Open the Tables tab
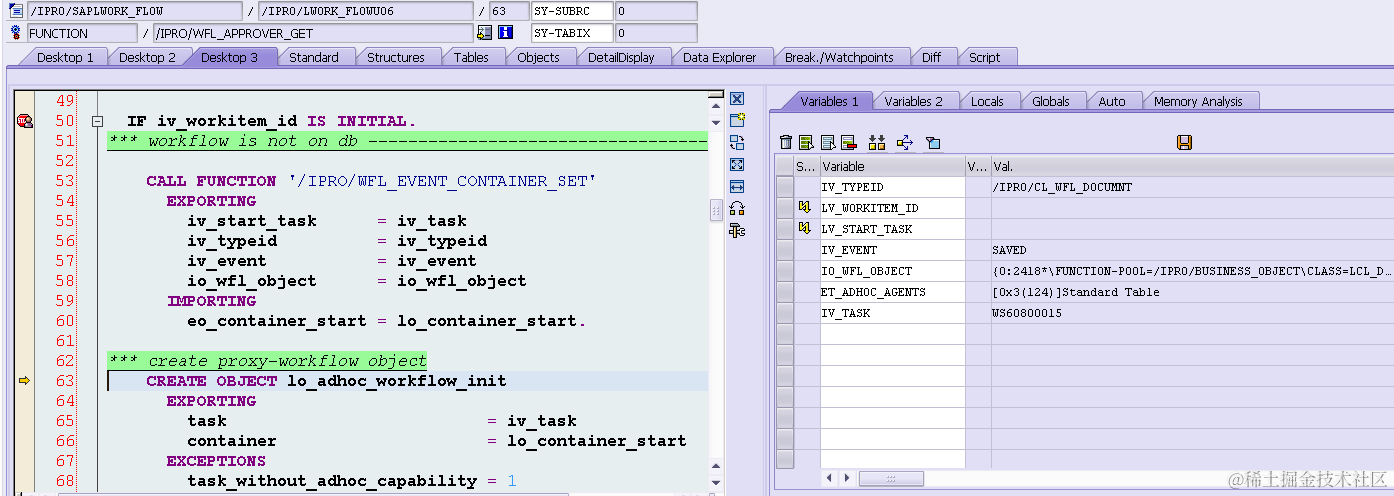The image size is (1394, 496). click(x=471, y=57)
